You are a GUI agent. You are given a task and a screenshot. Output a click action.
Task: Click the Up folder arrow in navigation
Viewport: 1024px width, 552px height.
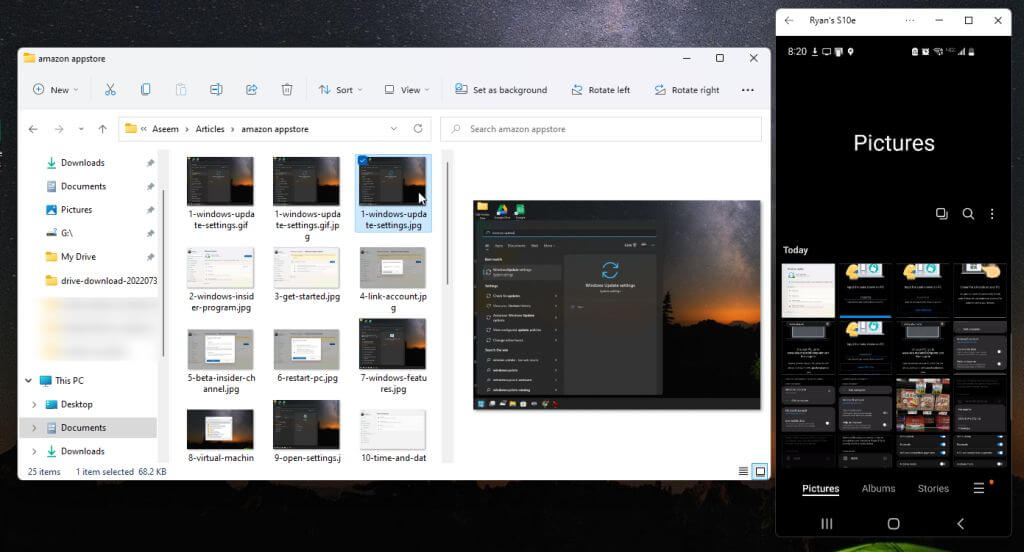click(x=102, y=129)
